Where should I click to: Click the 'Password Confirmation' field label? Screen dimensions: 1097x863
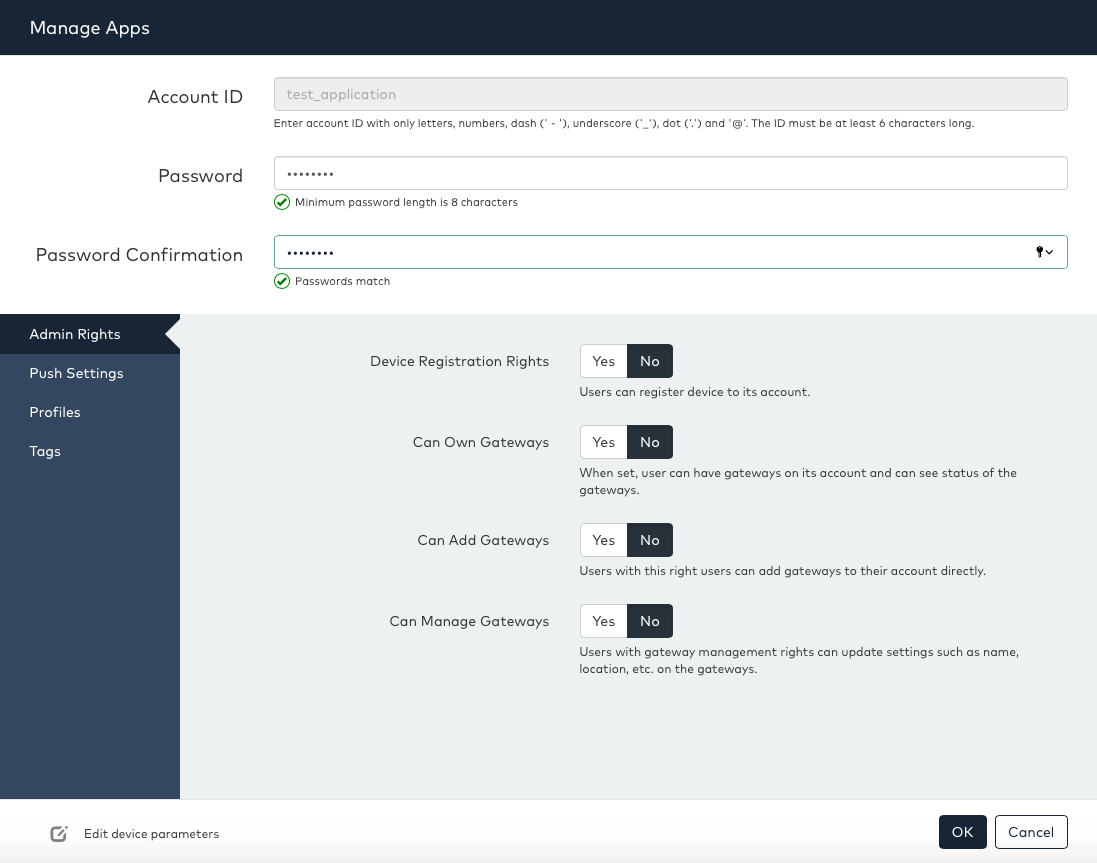pos(139,255)
